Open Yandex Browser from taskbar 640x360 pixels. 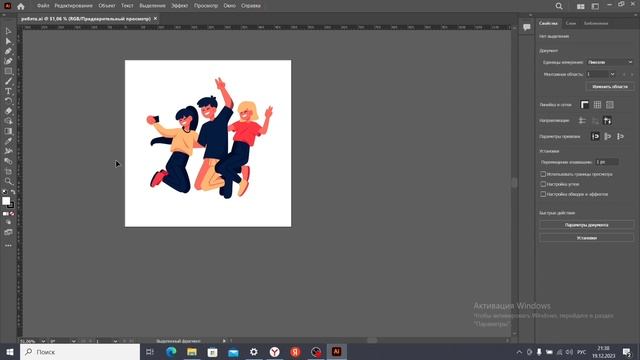click(x=275, y=352)
